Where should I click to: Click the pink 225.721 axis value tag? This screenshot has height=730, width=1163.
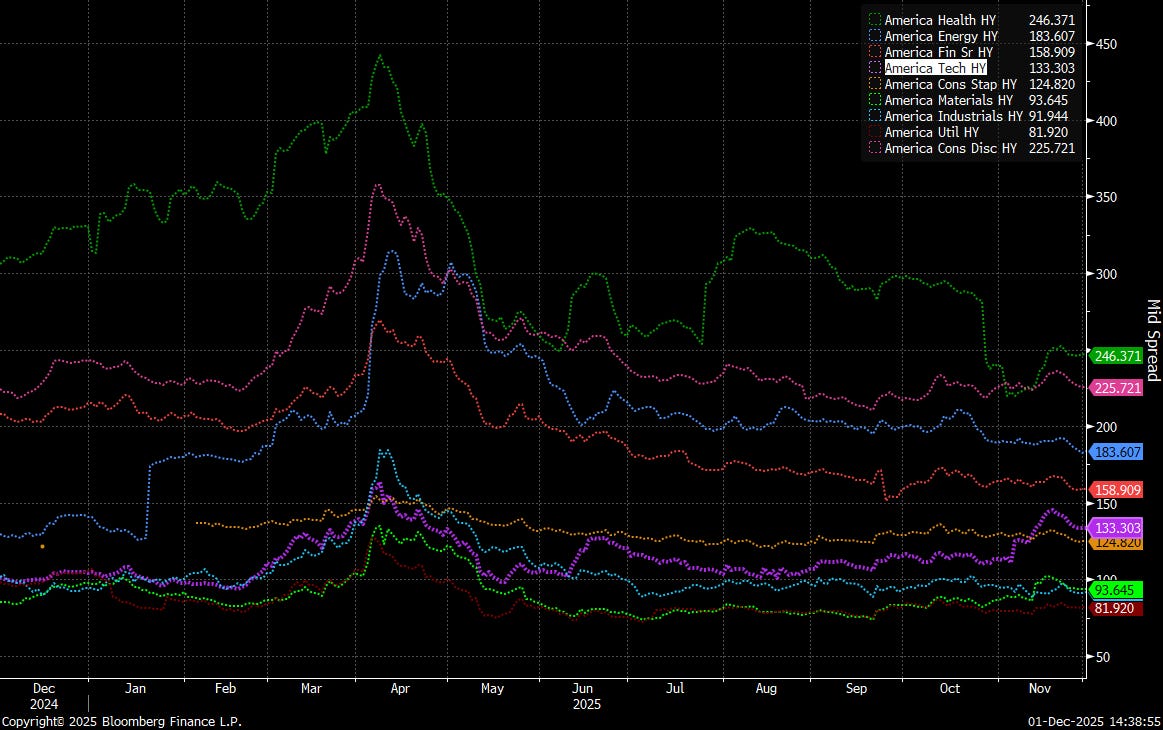click(1116, 387)
